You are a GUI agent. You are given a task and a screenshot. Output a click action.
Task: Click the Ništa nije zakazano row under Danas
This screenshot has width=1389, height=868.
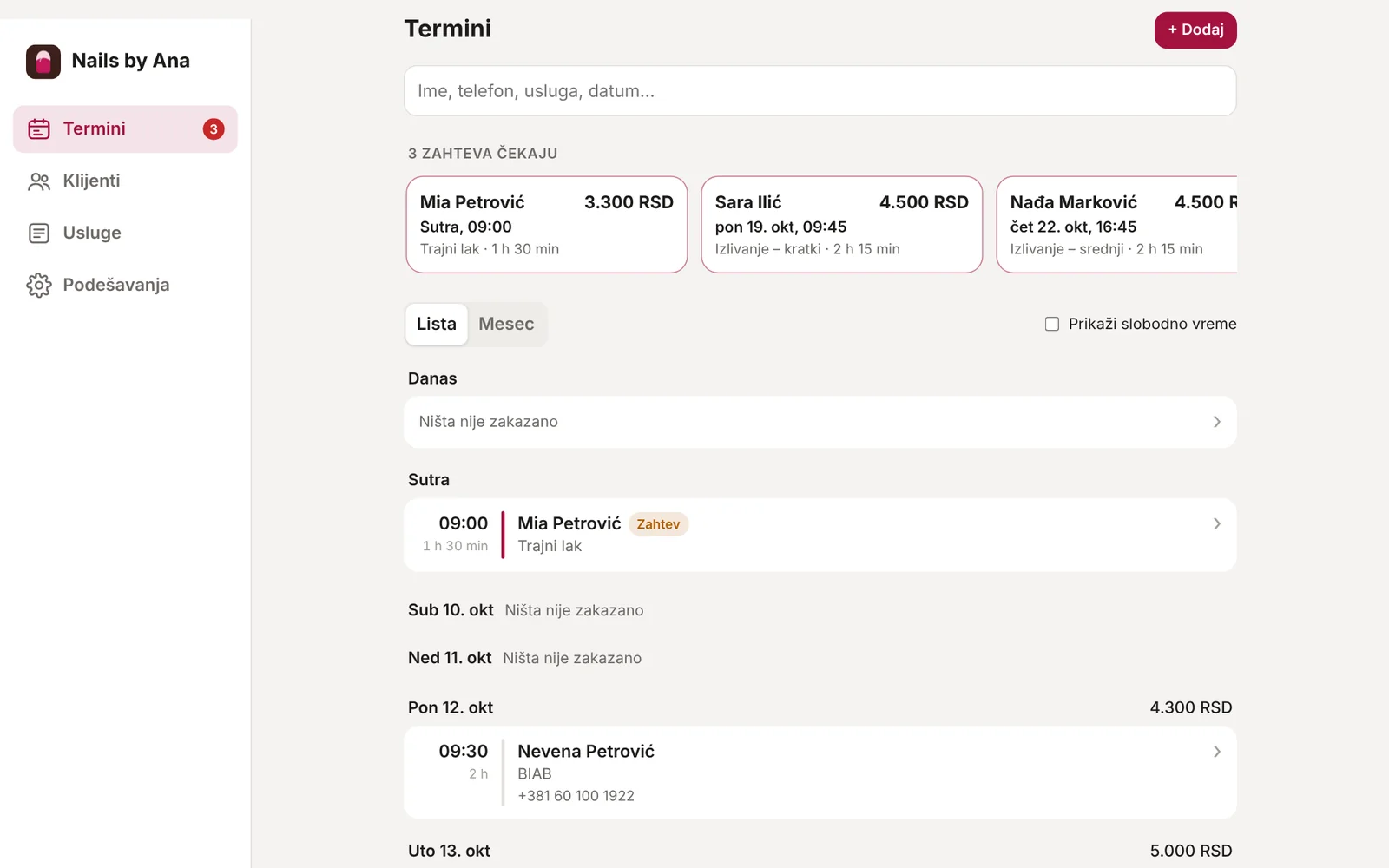tap(820, 422)
